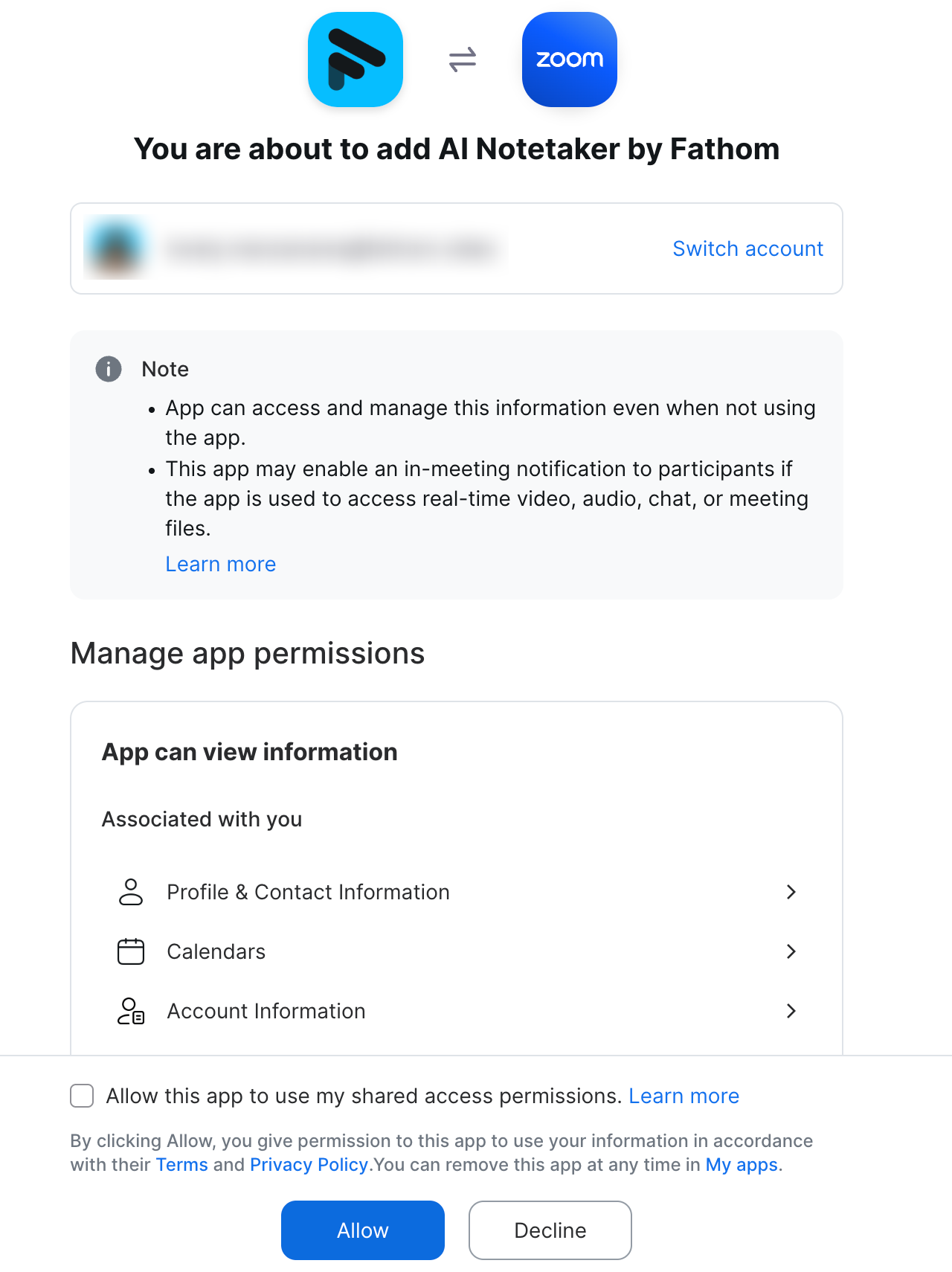The width and height of the screenshot is (952, 1272).
Task: Click the two-way arrows exchange icon
Action: click(x=463, y=60)
